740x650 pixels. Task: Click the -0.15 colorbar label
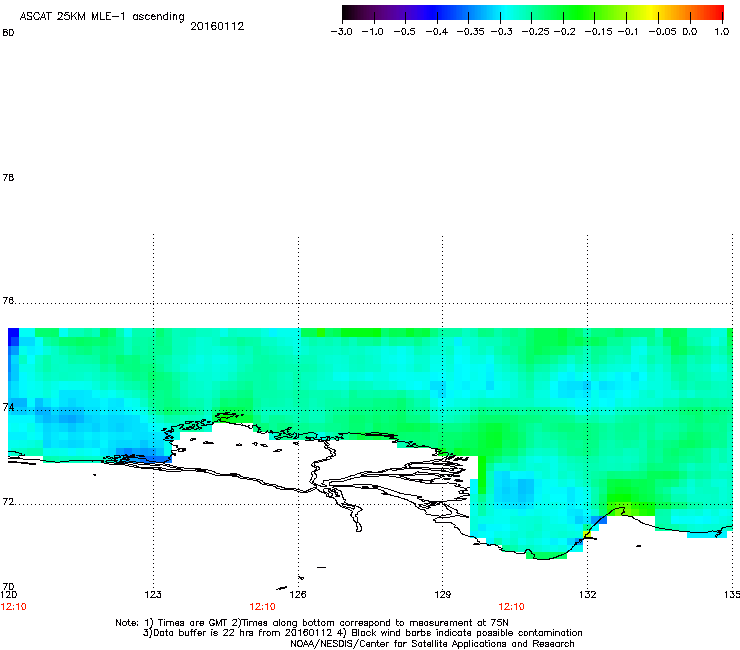coord(598,32)
